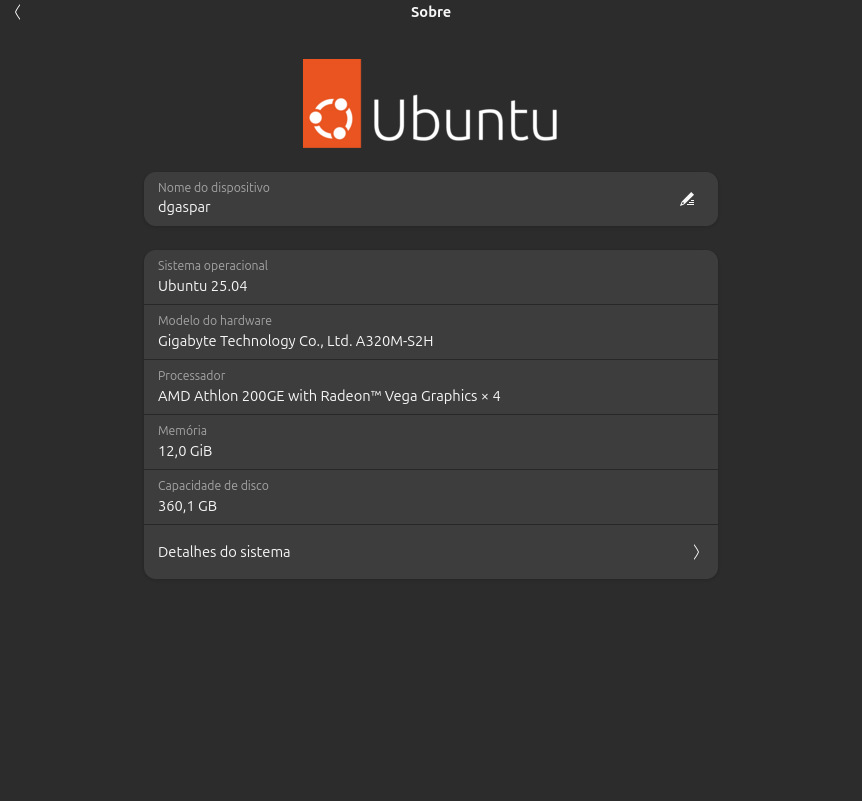Click the Sistema operacional row
Screen dimensions: 862x801
point(431,277)
